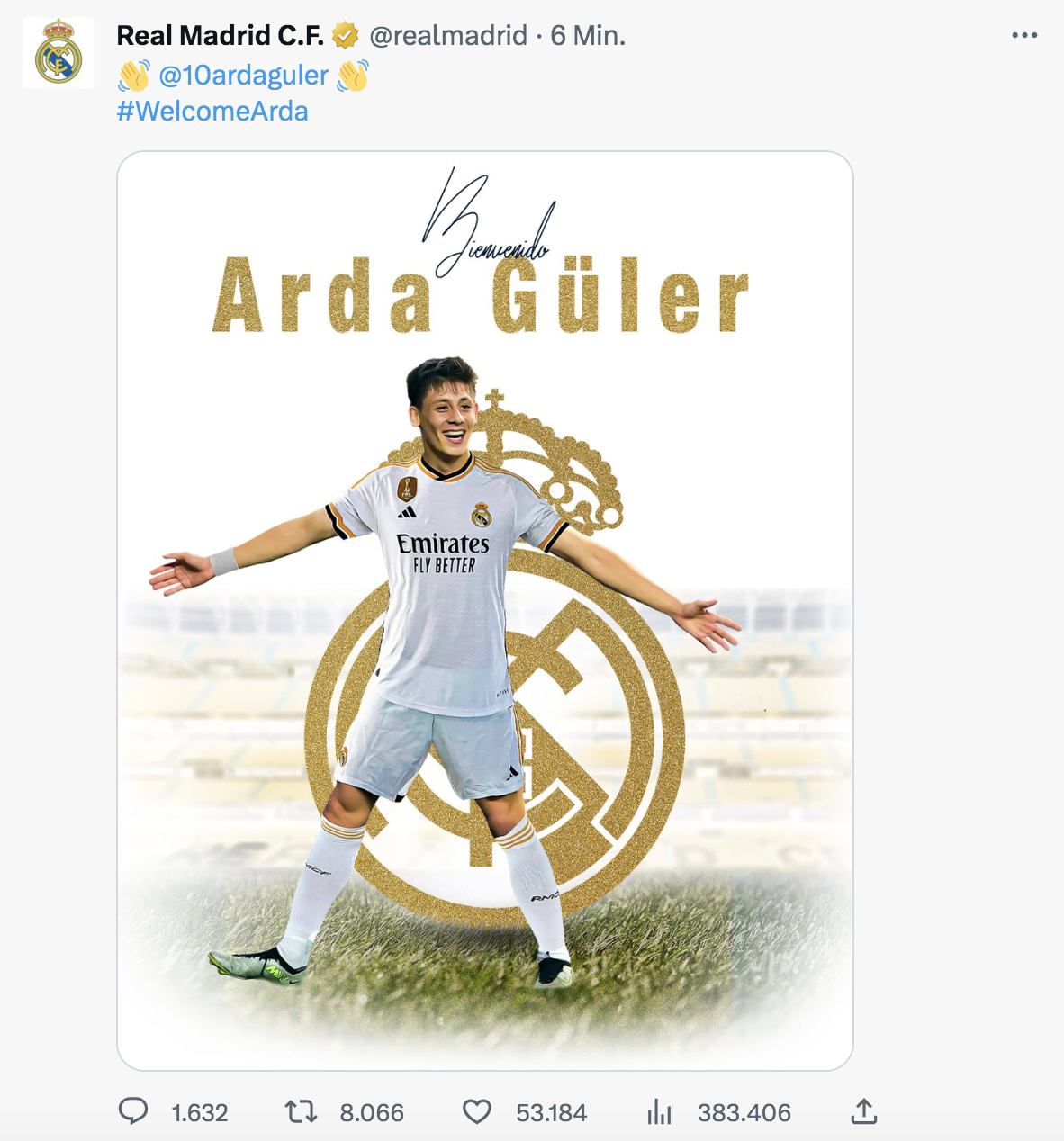Click the waving hand emoji after @10ardaguler

(353, 76)
